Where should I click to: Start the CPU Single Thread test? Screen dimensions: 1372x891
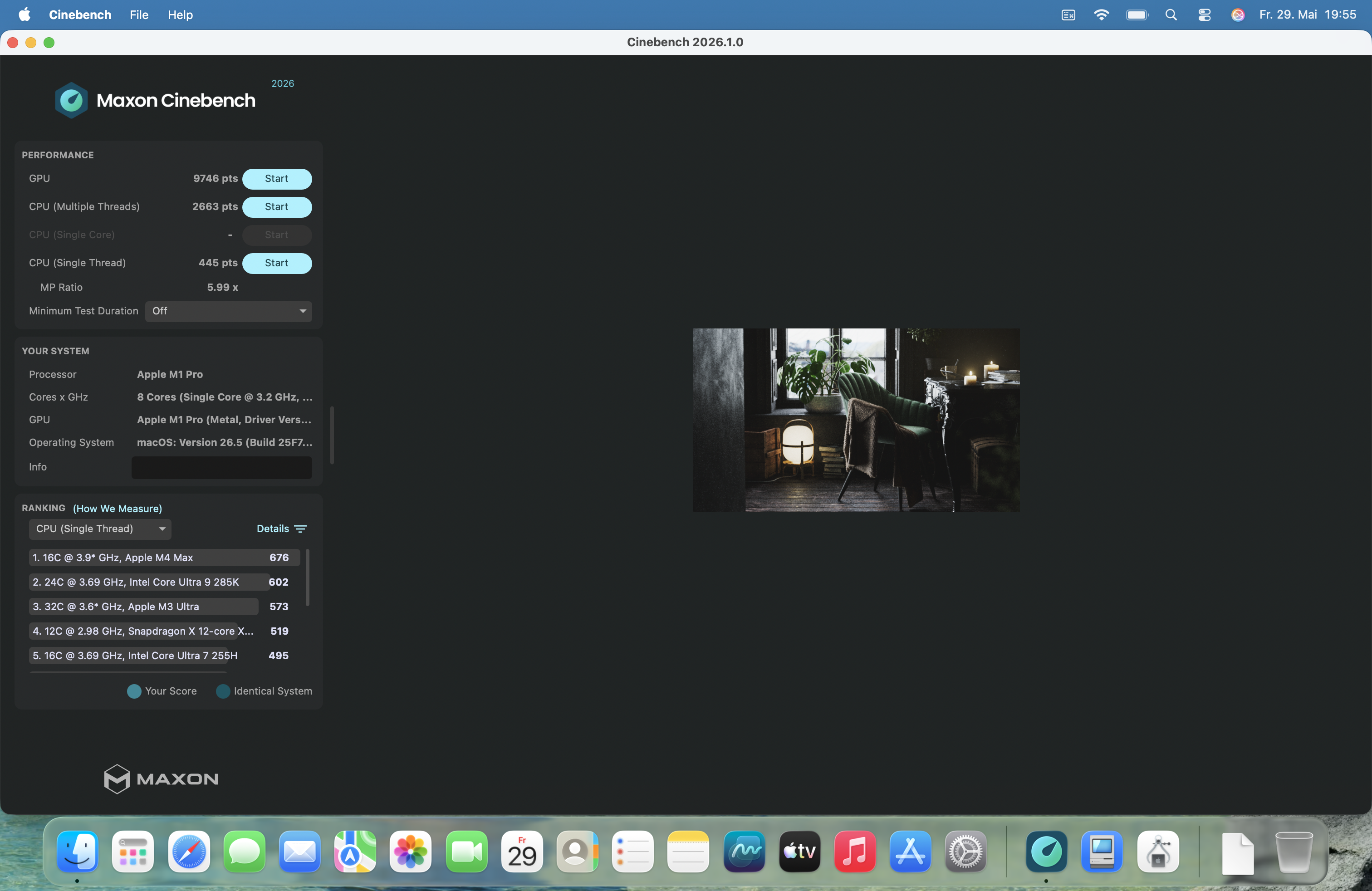(277, 263)
